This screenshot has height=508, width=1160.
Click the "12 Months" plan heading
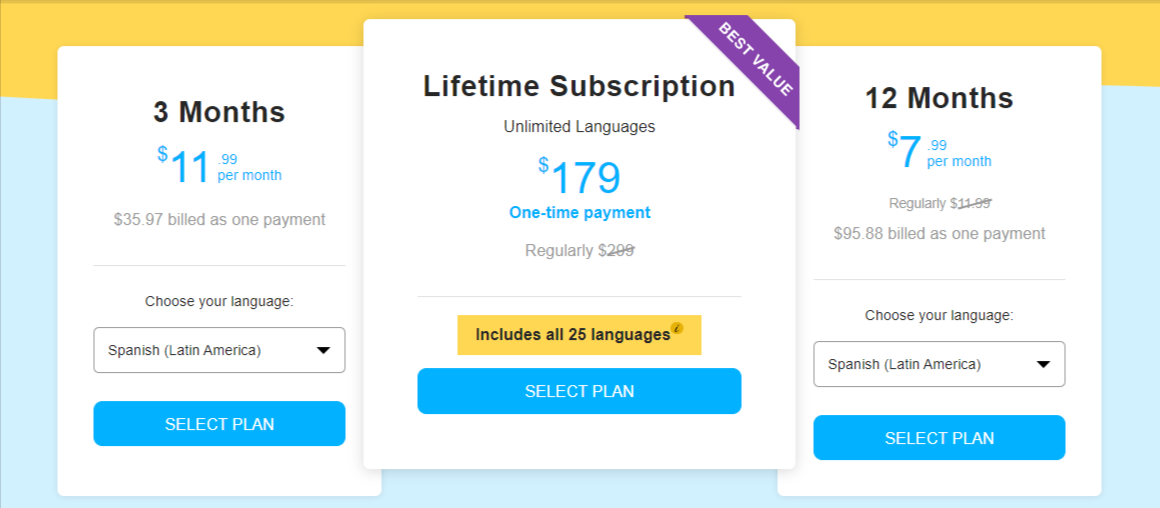pos(939,98)
